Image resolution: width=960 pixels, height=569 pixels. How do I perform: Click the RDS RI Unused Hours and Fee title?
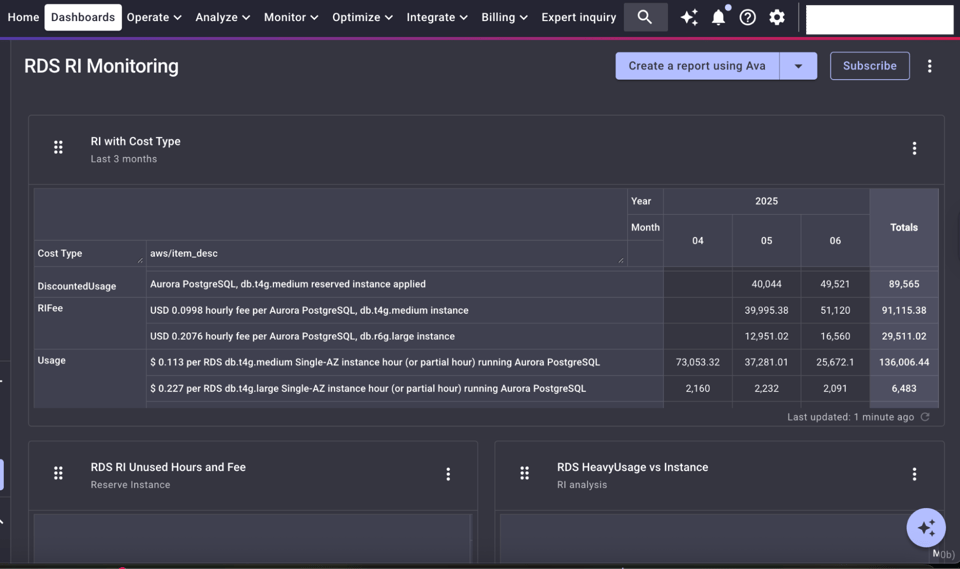coord(168,467)
